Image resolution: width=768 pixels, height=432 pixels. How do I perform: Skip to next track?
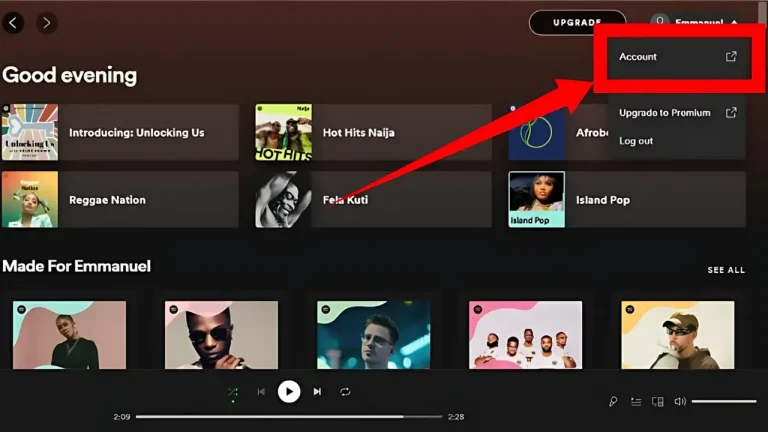point(317,392)
